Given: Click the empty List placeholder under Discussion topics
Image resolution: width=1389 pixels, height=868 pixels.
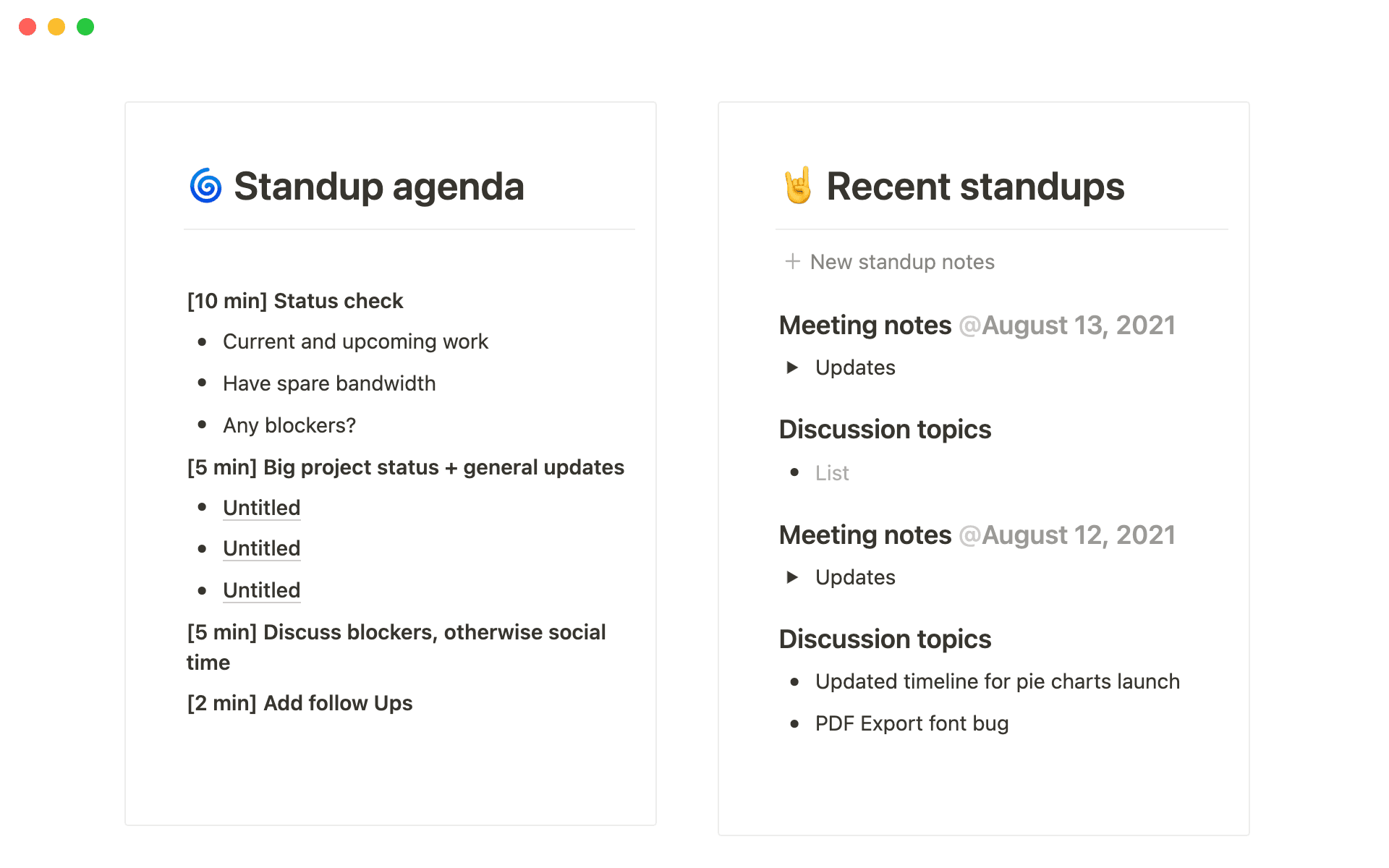Looking at the screenshot, I should tap(832, 472).
